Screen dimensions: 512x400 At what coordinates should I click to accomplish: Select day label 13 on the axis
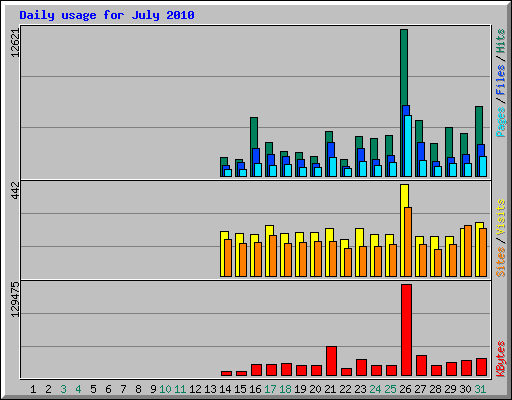[210, 389]
